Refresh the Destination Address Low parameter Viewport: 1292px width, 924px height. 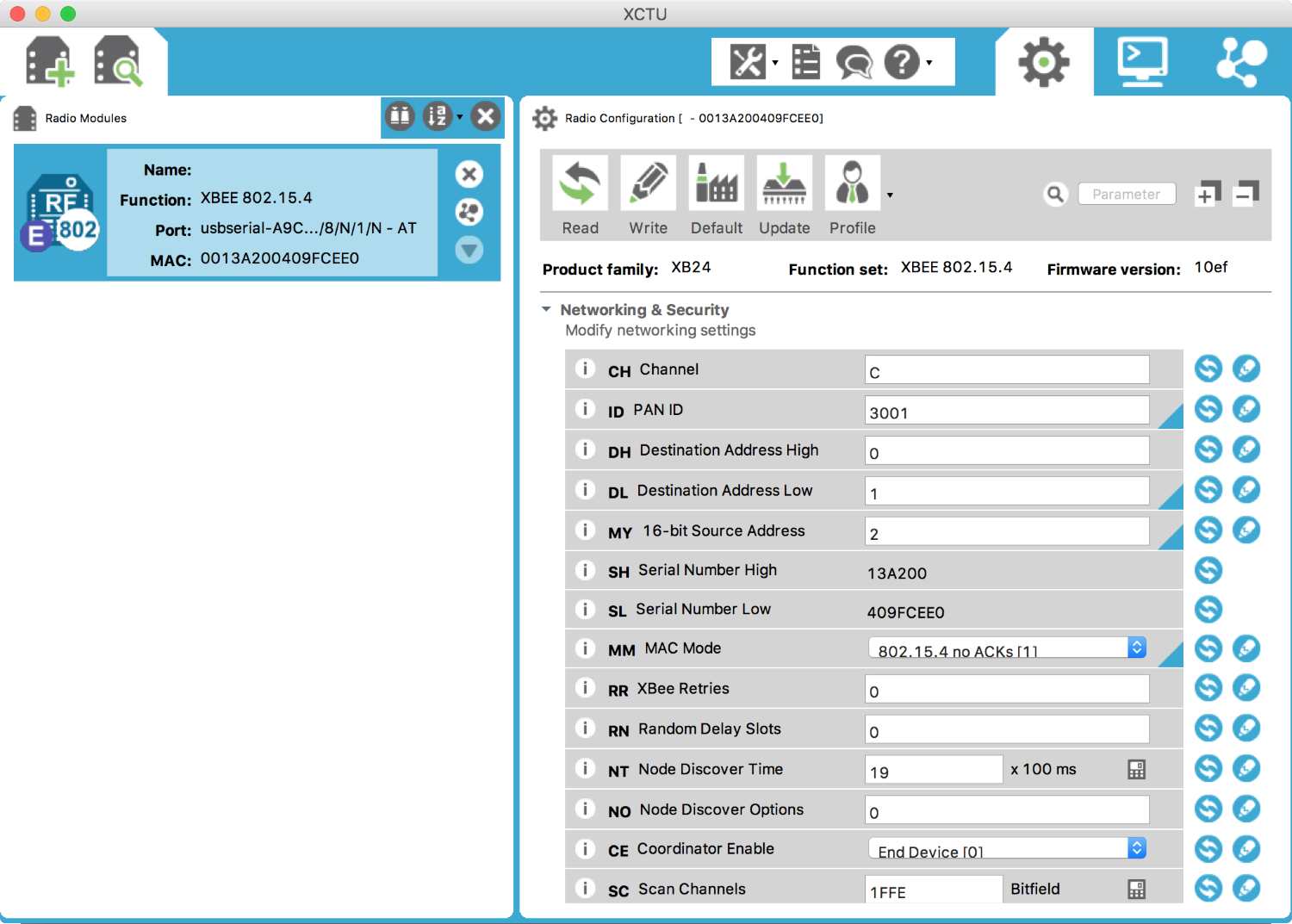click(1208, 489)
